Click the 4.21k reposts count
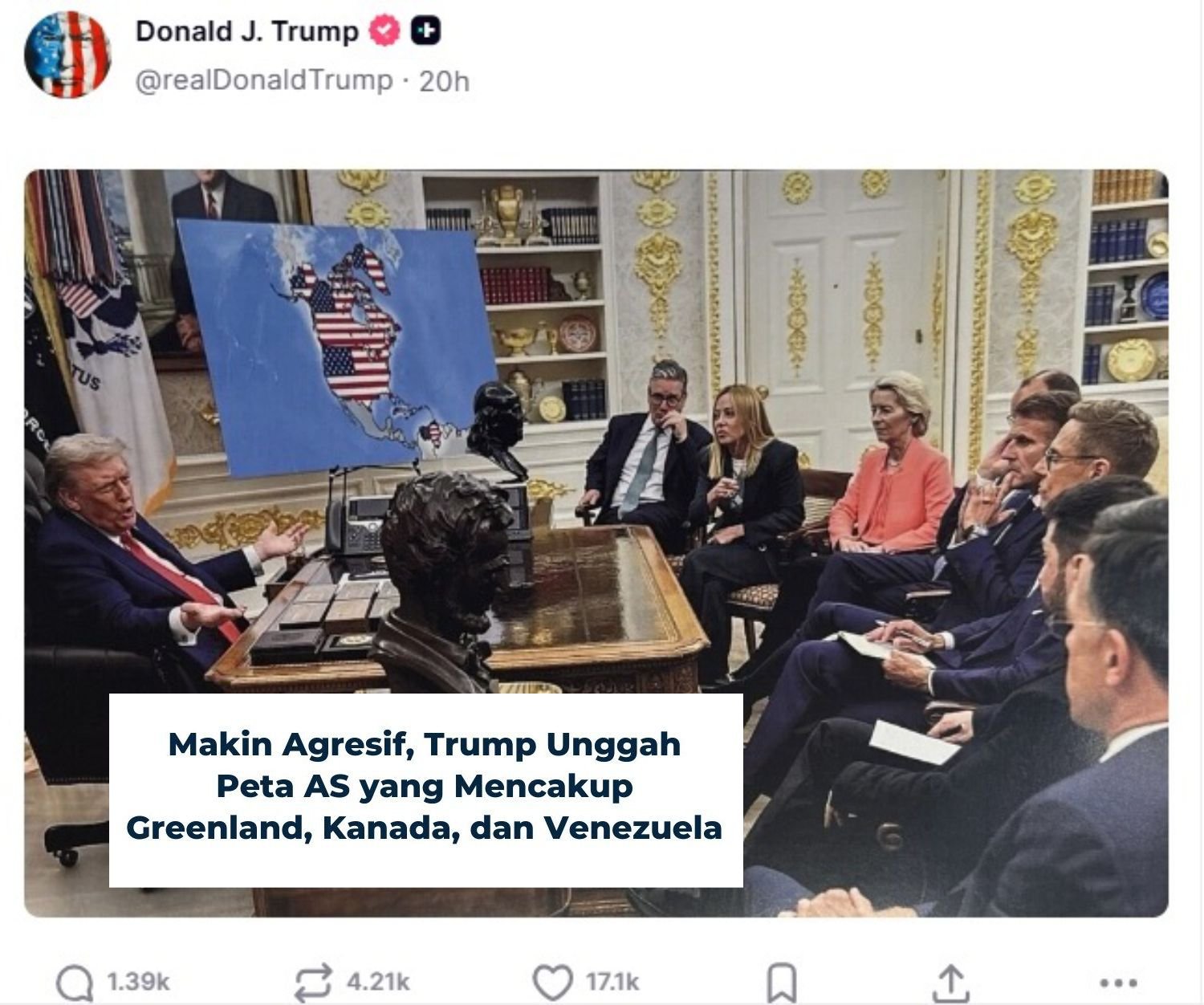 click(x=378, y=982)
